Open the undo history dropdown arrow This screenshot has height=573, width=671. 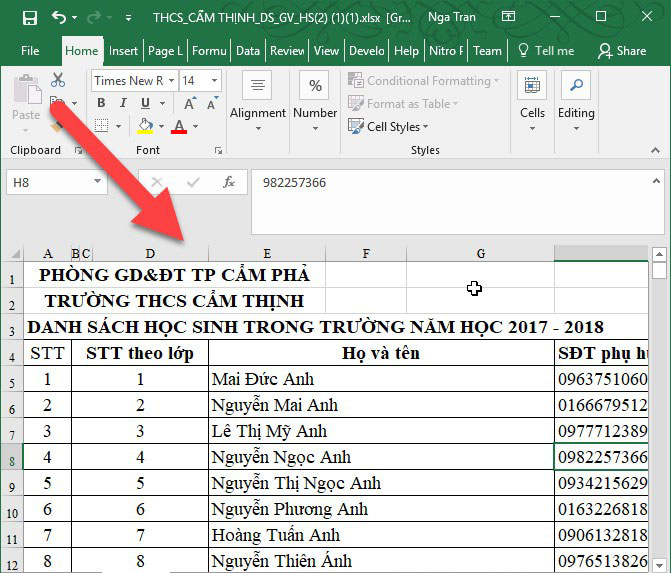(x=74, y=18)
